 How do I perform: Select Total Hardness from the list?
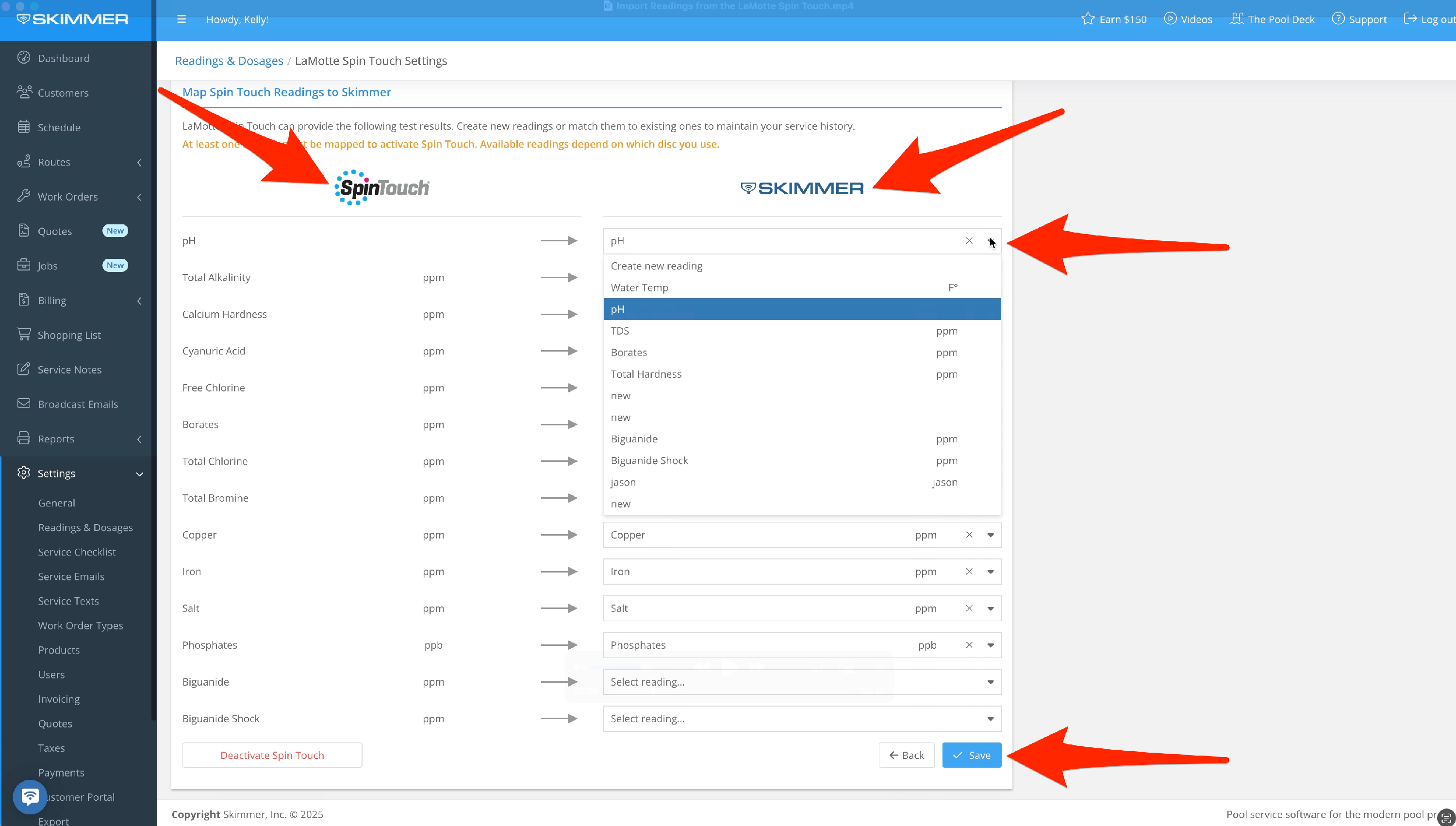pos(646,374)
